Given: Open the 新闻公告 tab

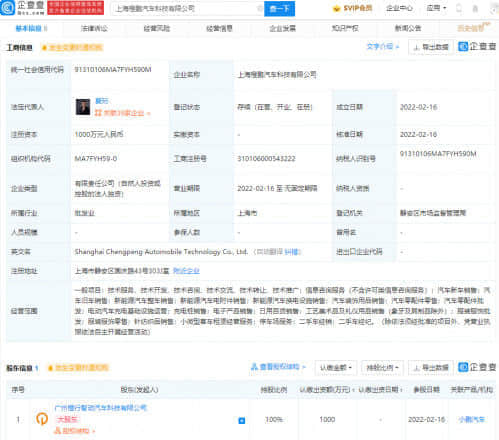Looking at the screenshot, I should [x=408, y=28].
